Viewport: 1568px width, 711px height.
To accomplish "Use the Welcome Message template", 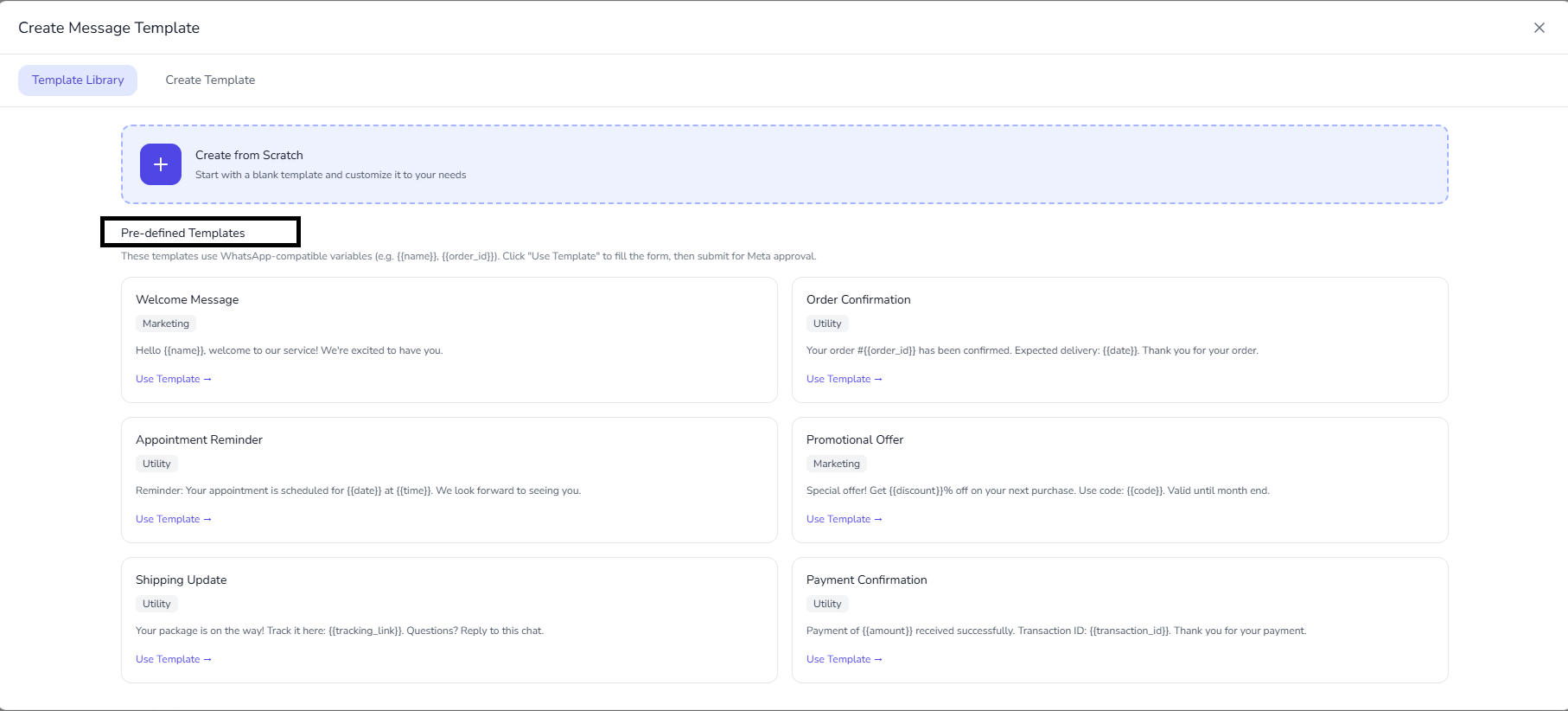I will pyautogui.click(x=173, y=379).
